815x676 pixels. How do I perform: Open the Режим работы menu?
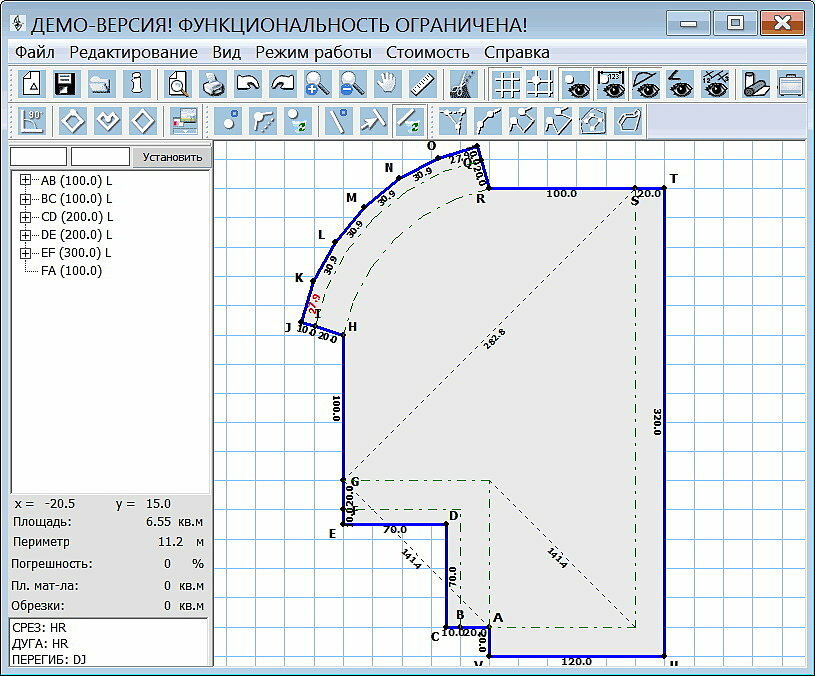click(313, 52)
